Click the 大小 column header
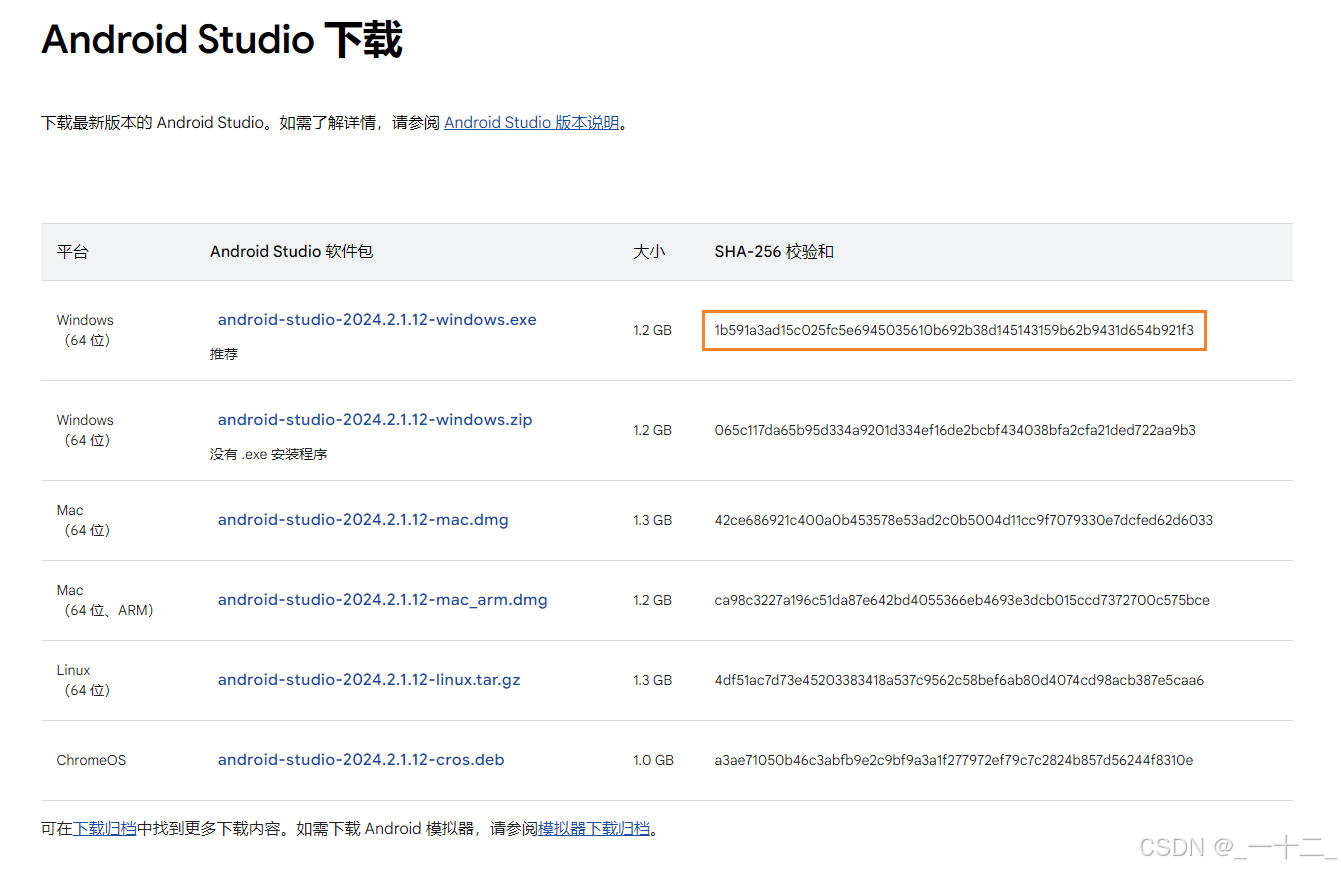The image size is (1341, 869). (649, 252)
